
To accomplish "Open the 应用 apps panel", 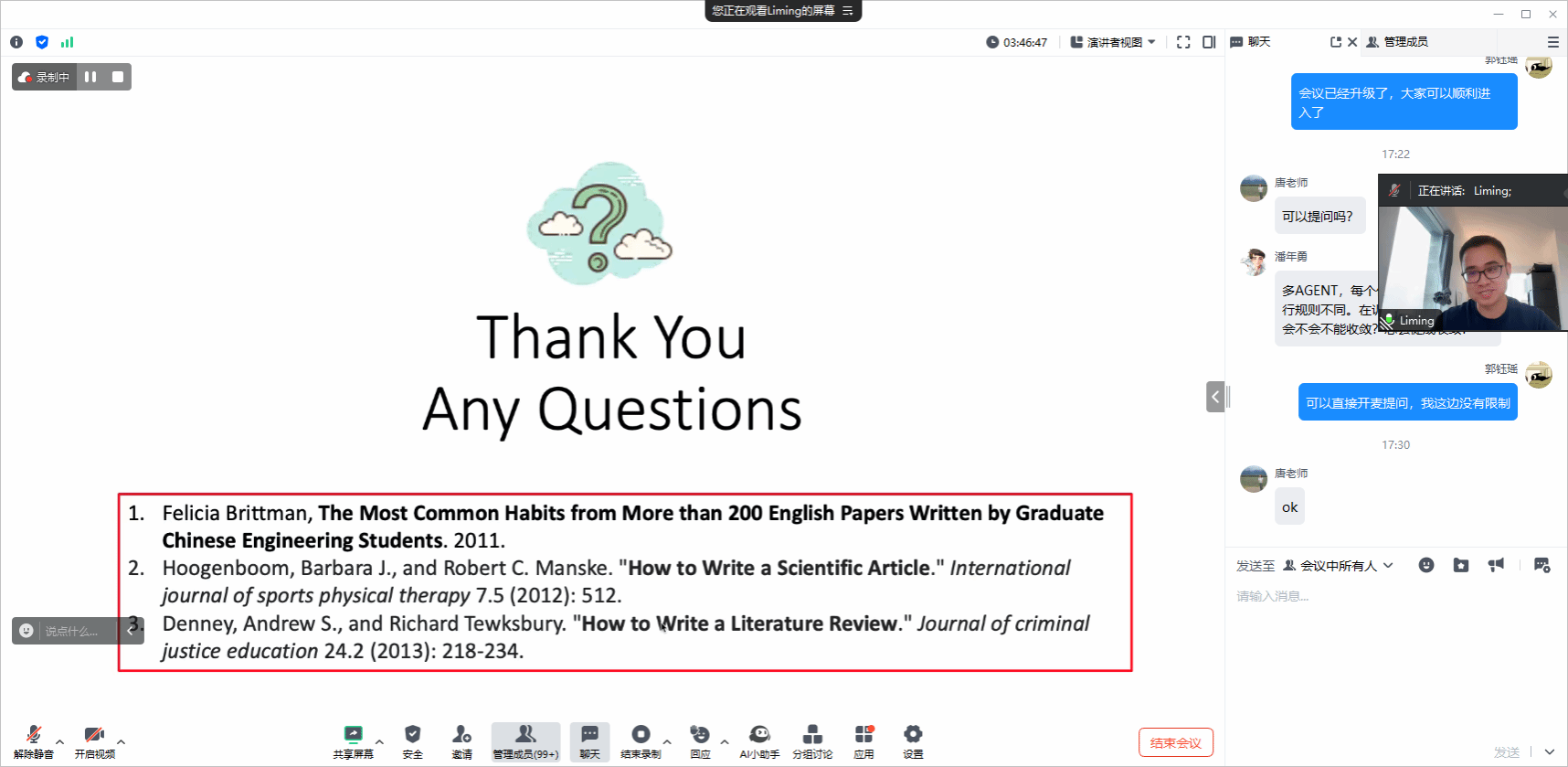I will point(863,740).
